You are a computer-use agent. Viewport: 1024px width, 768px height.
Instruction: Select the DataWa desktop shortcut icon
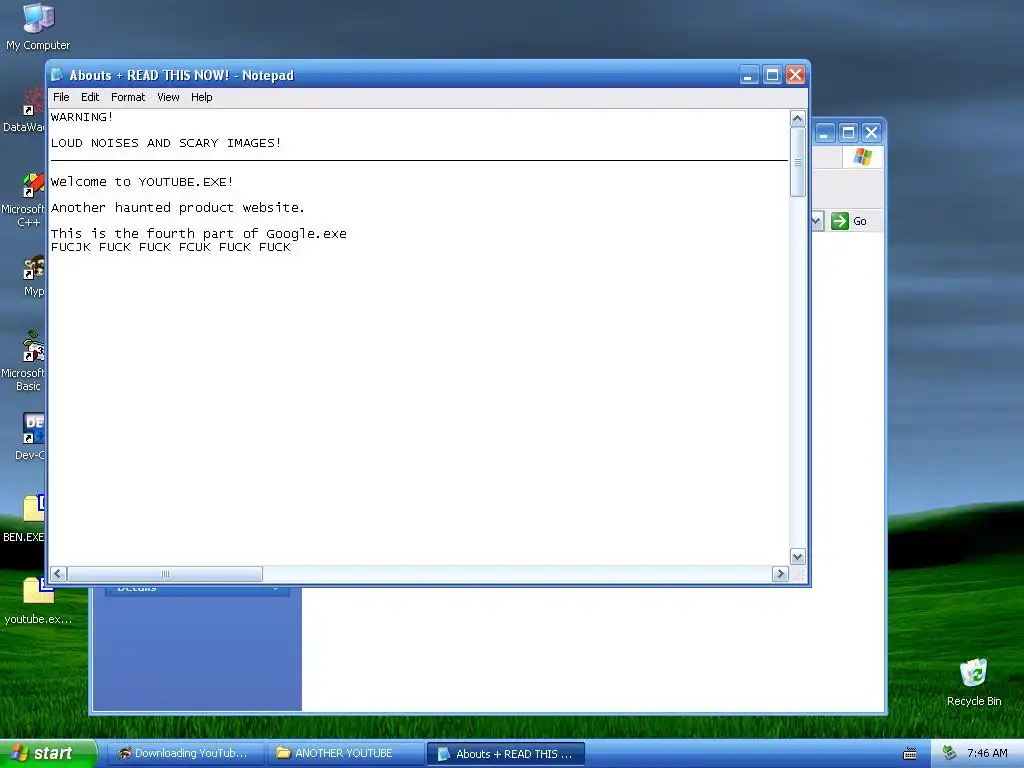(x=24, y=111)
